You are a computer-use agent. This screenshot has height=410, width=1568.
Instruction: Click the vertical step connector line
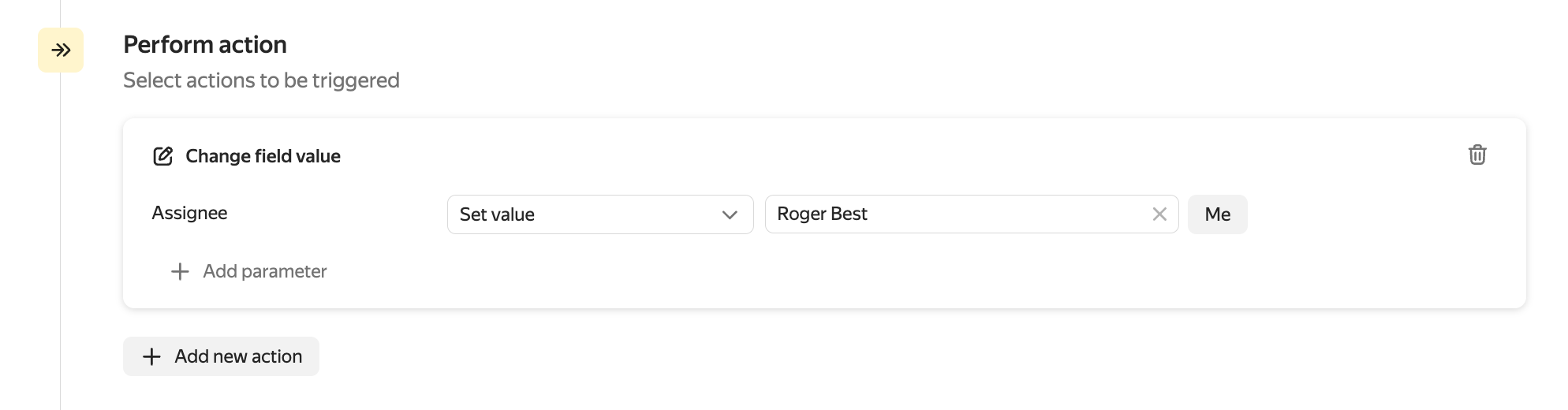pos(61,237)
